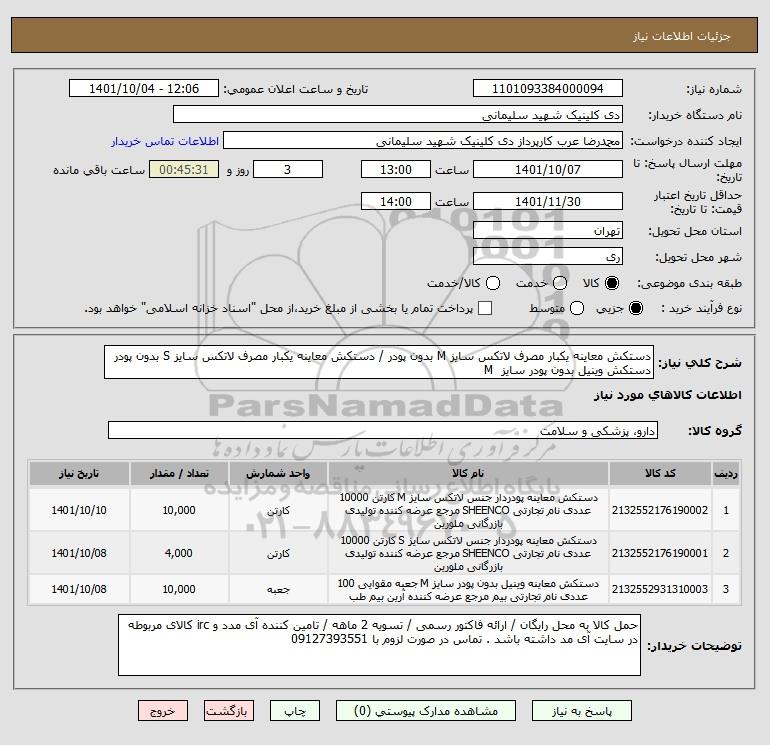The height and width of the screenshot is (745, 770).
Task: Click the remaining days field showing 3
Action: pyautogui.click(x=288, y=169)
